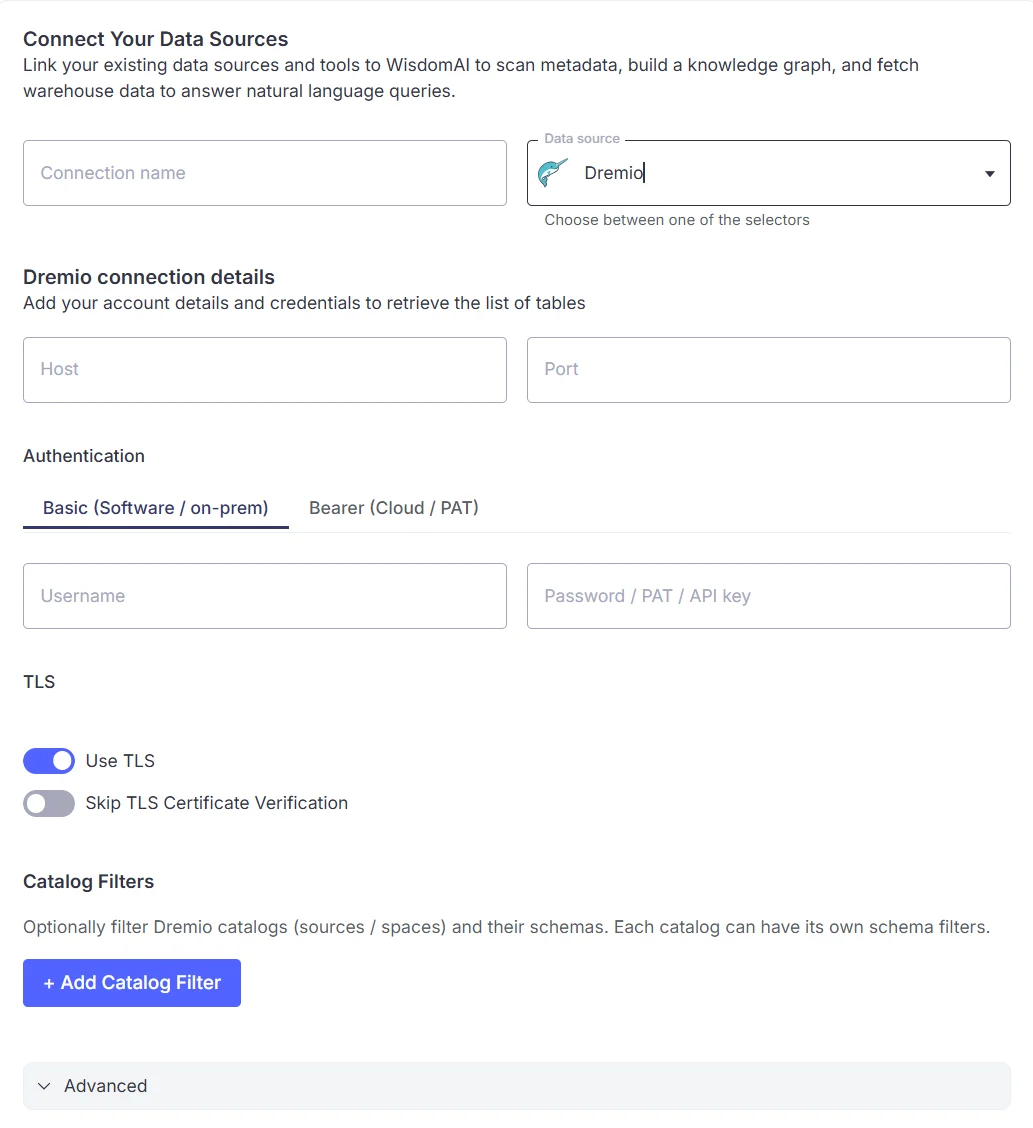Switch to Bearer (Cloud / PAT) tab
This screenshot has width=1033, height=1128.
pos(393,508)
